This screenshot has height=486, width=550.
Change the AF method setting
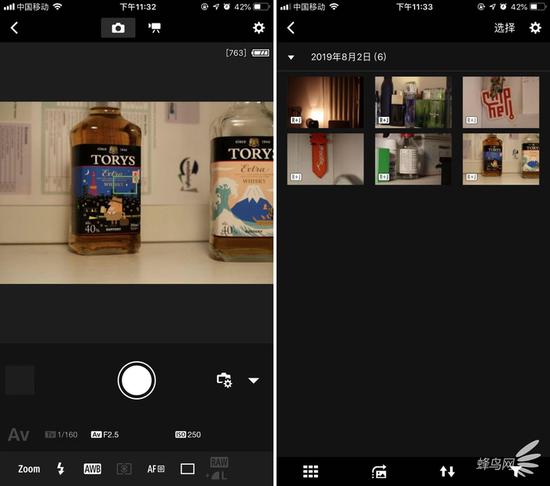point(156,469)
